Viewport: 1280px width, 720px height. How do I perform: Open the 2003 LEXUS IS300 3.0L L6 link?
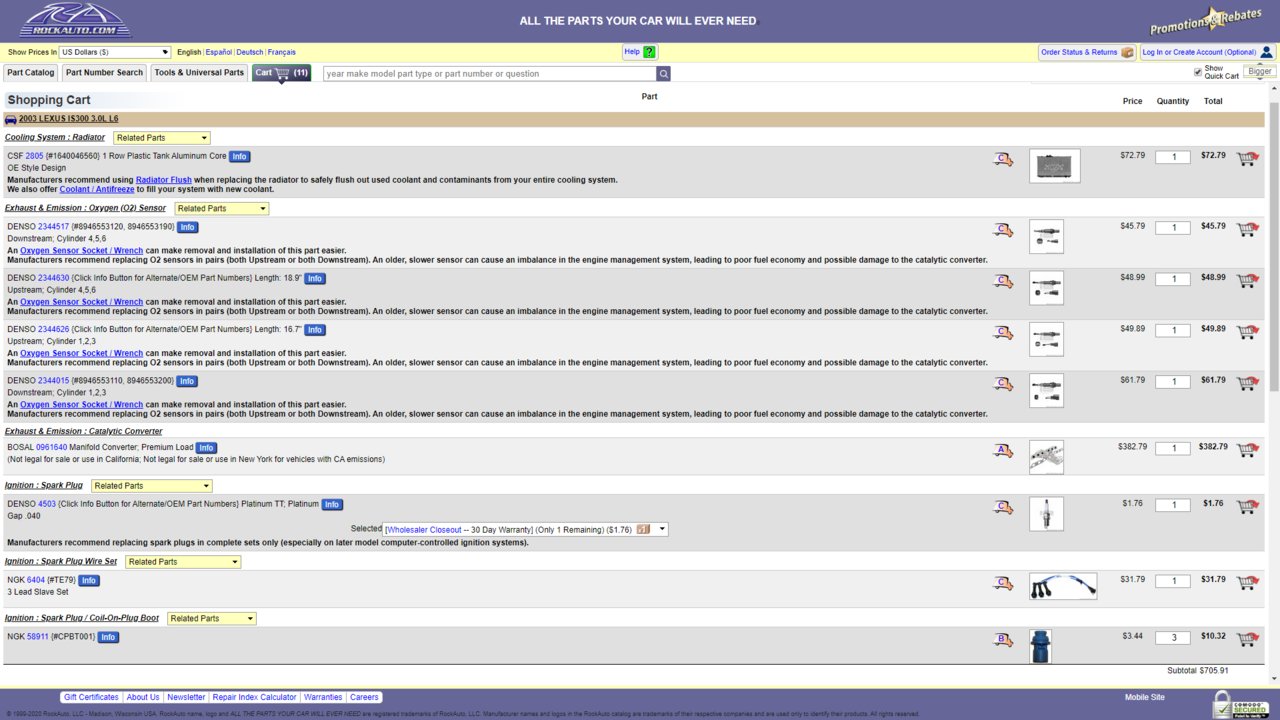coord(68,119)
